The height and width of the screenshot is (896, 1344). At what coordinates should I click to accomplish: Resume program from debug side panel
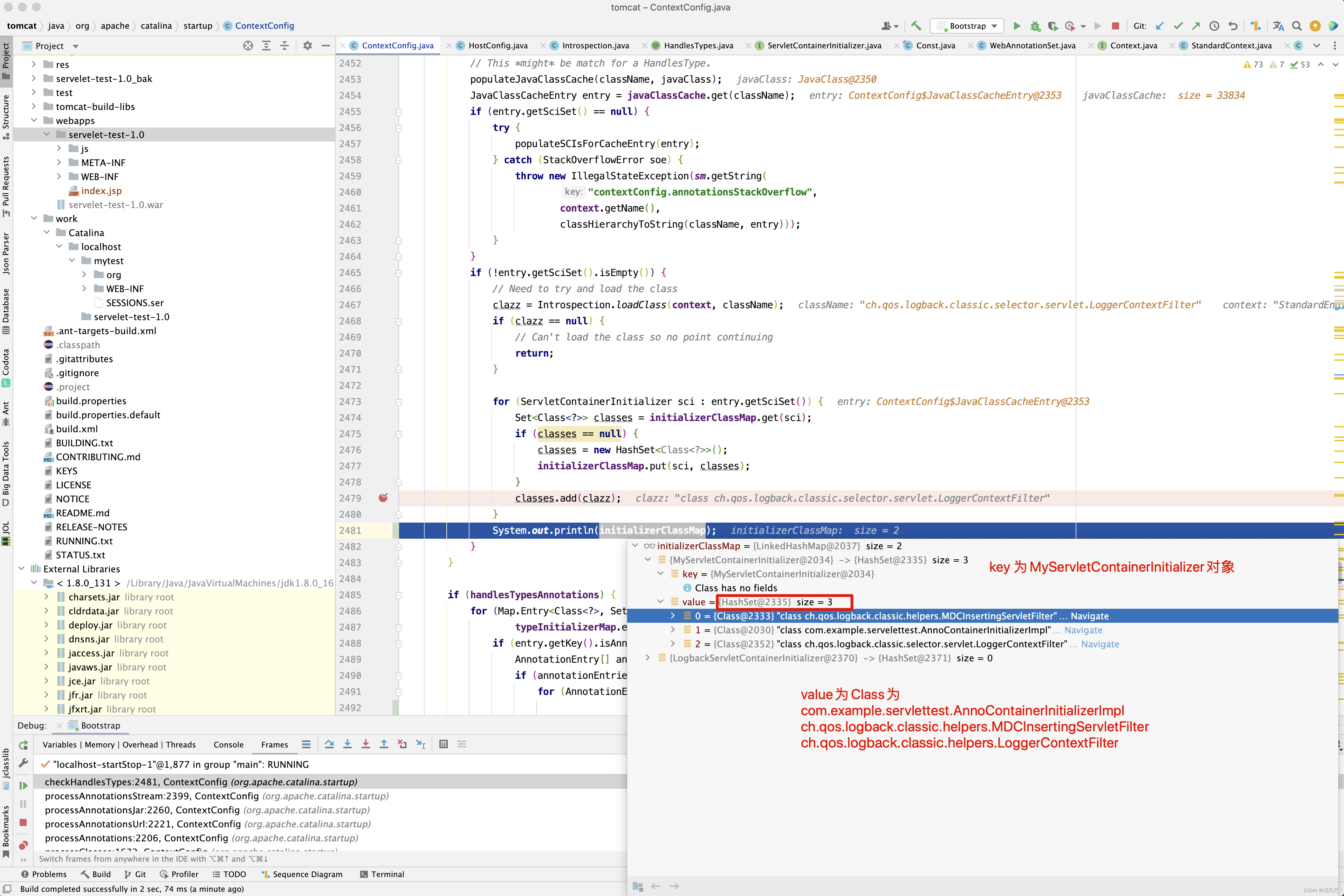tap(23, 786)
